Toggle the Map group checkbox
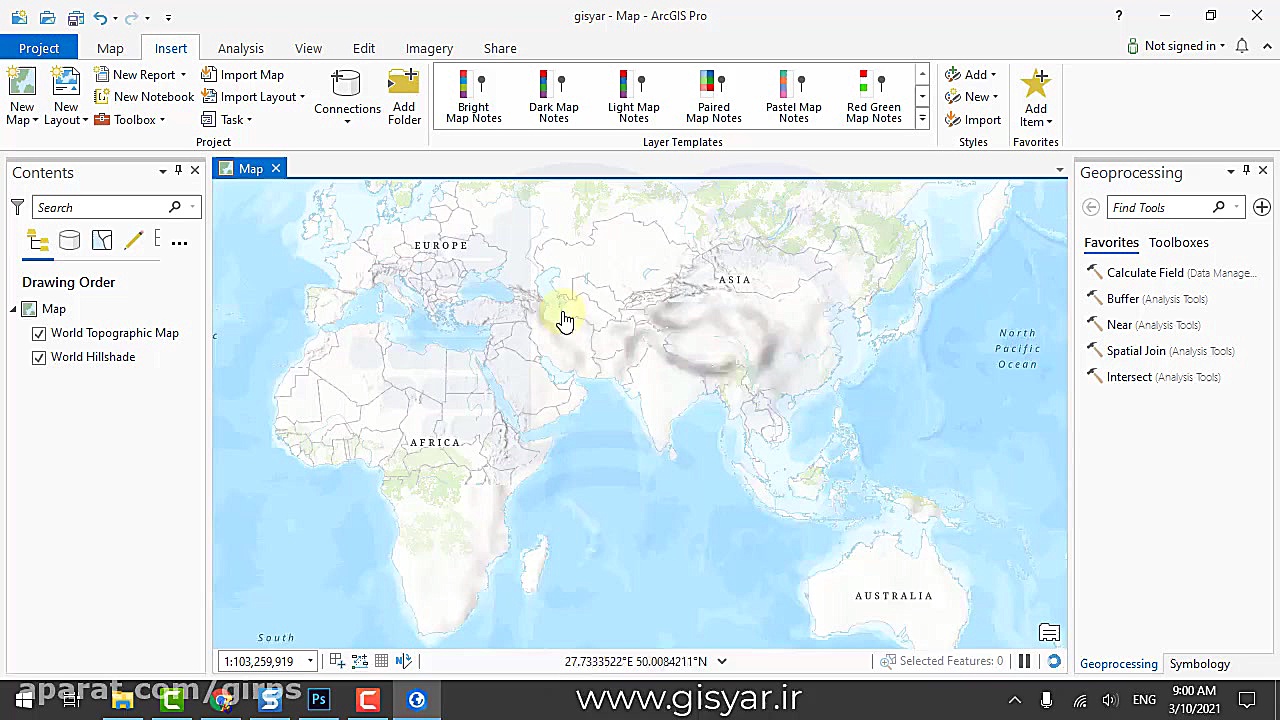Screen dimensions: 1280x720 30,309
